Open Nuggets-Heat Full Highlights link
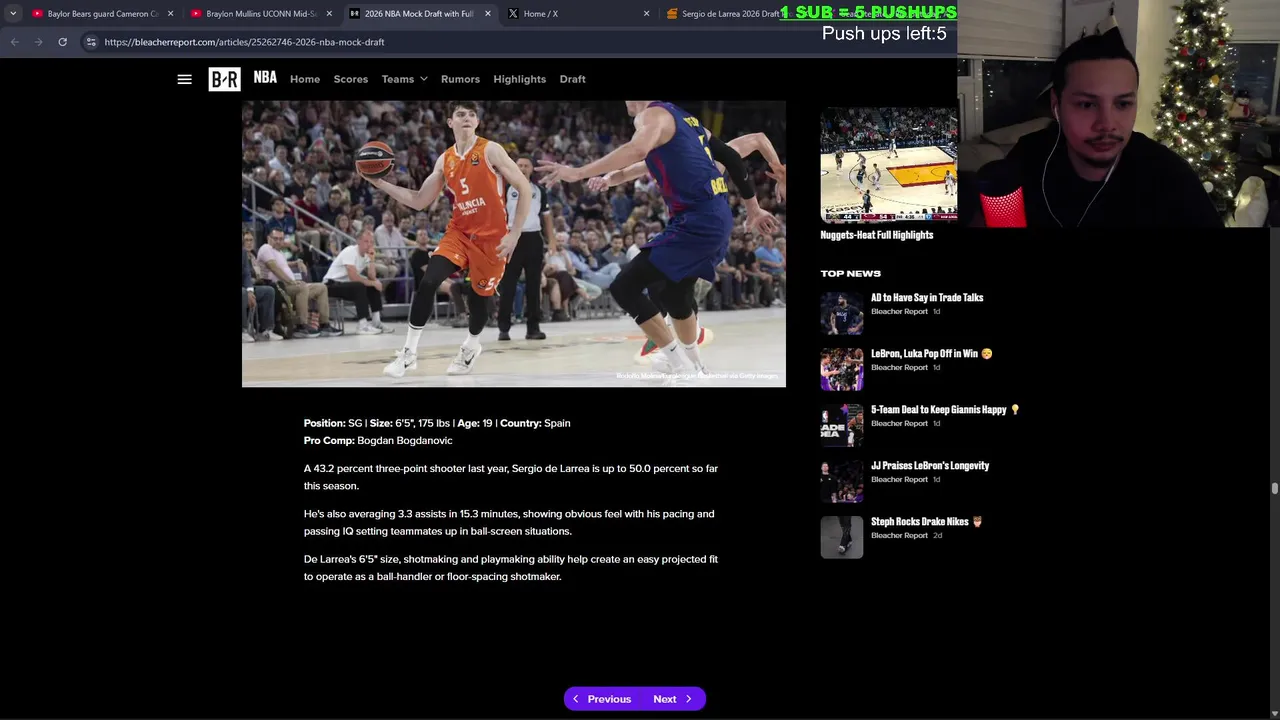Viewport: 1280px width, 720px height. coord(877,235)
